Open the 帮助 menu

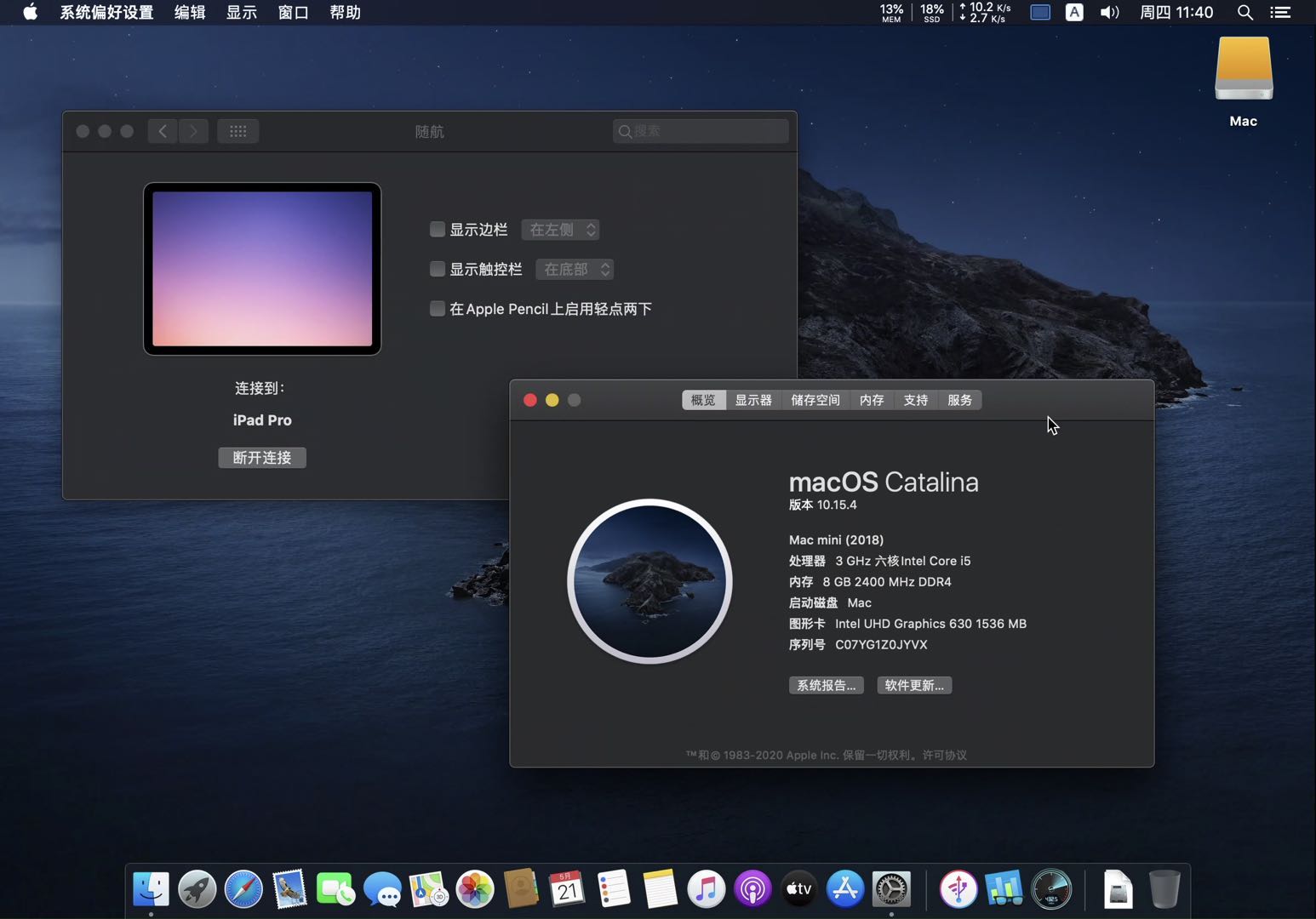coord(346,12)
